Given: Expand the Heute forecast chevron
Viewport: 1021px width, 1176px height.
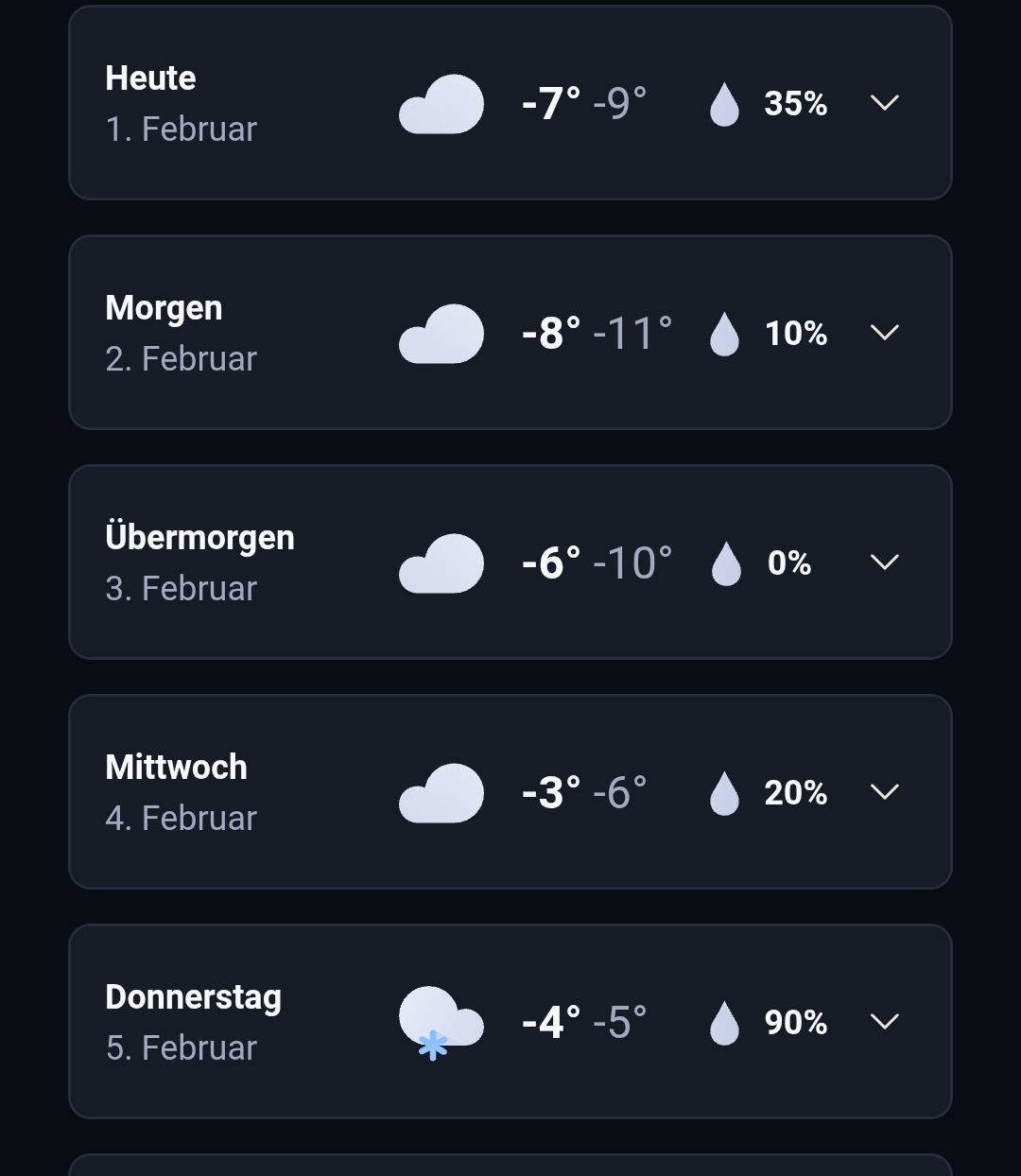Looking at the screenshot, I should 884,103.
